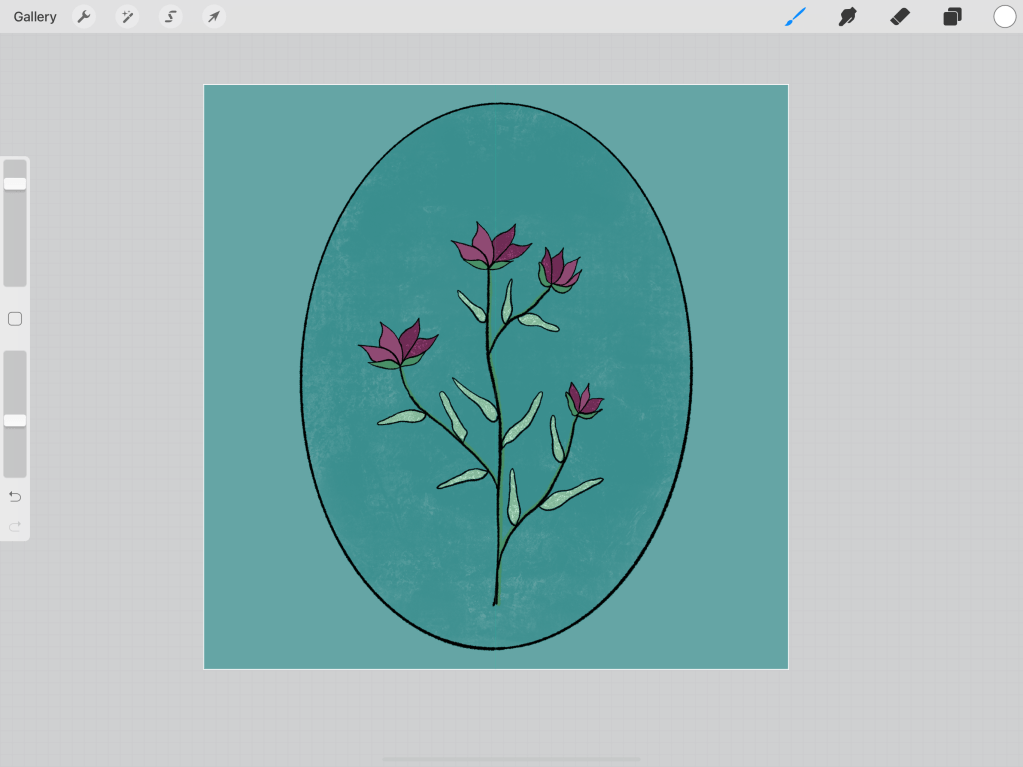Click the brush opacity slider handle
The image size is (1023, 767).
(15, 421)
